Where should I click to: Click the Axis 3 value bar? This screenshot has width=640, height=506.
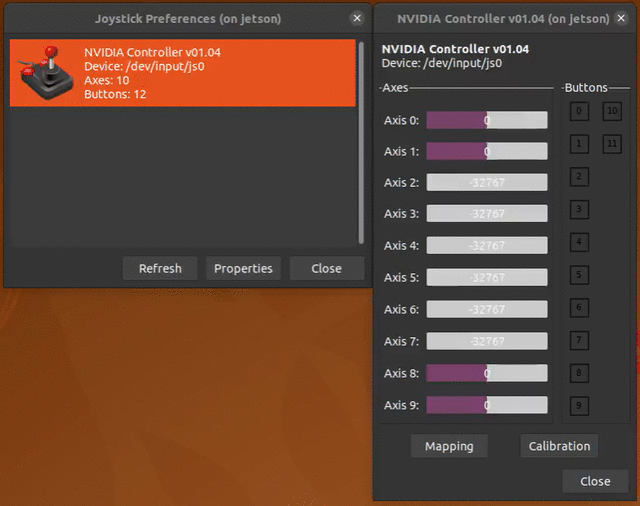(487, 213)
